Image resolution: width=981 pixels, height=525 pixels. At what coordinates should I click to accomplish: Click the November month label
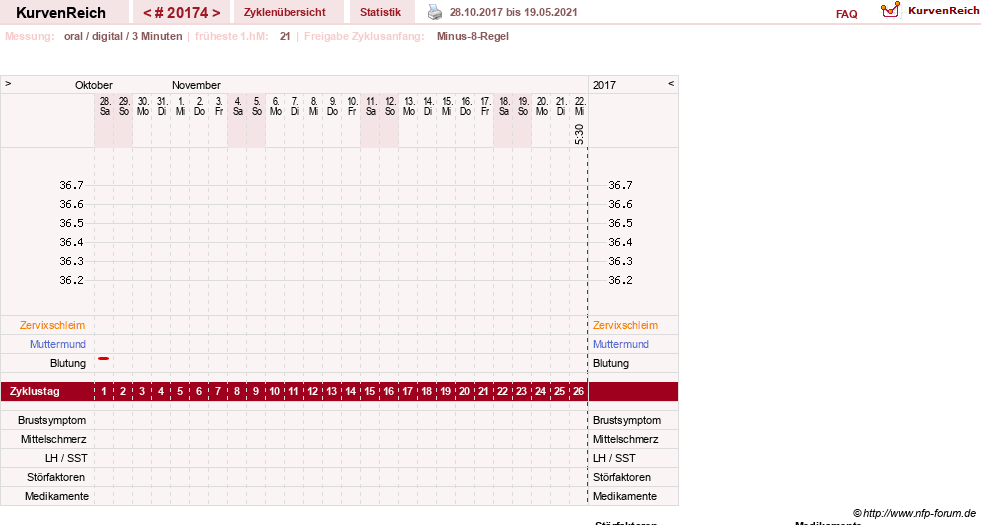196,85
